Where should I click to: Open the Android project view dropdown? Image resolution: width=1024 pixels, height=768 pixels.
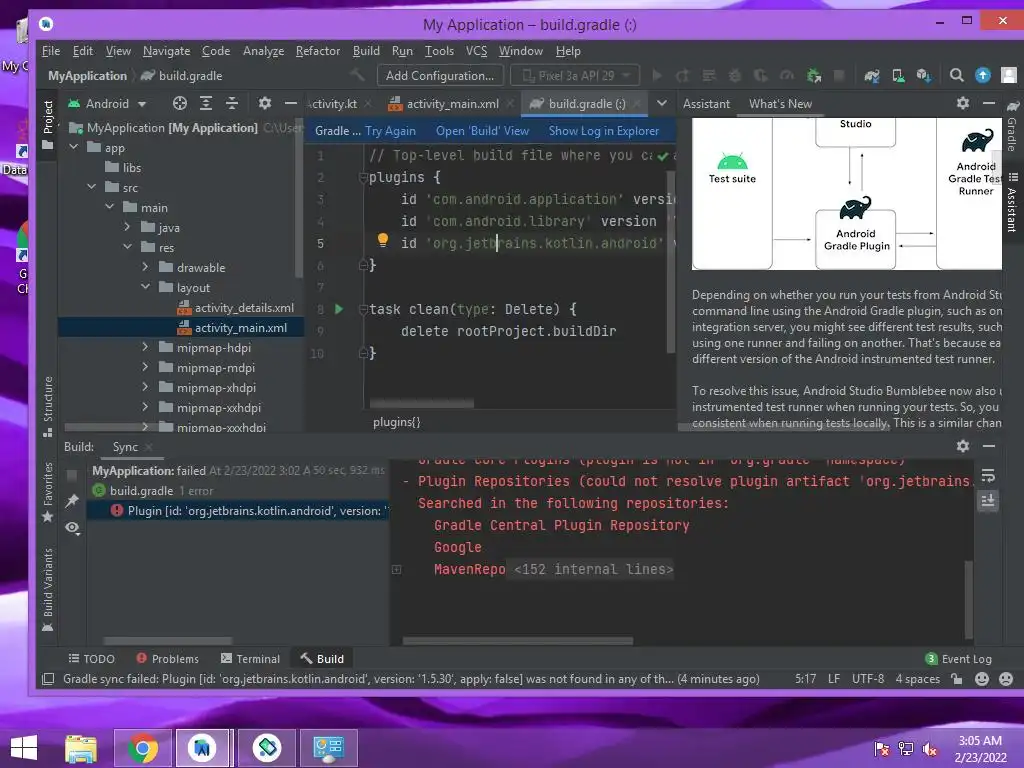[x=108, y=103]
